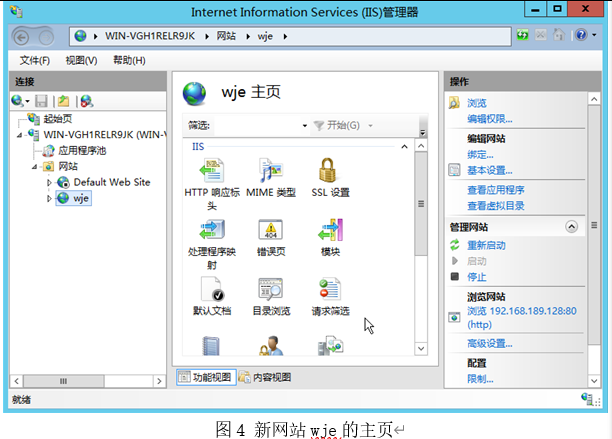Click the connect globe icon in 连接 toolbar
This screenshot has width=612, height=439.
[x=17, y=101]
